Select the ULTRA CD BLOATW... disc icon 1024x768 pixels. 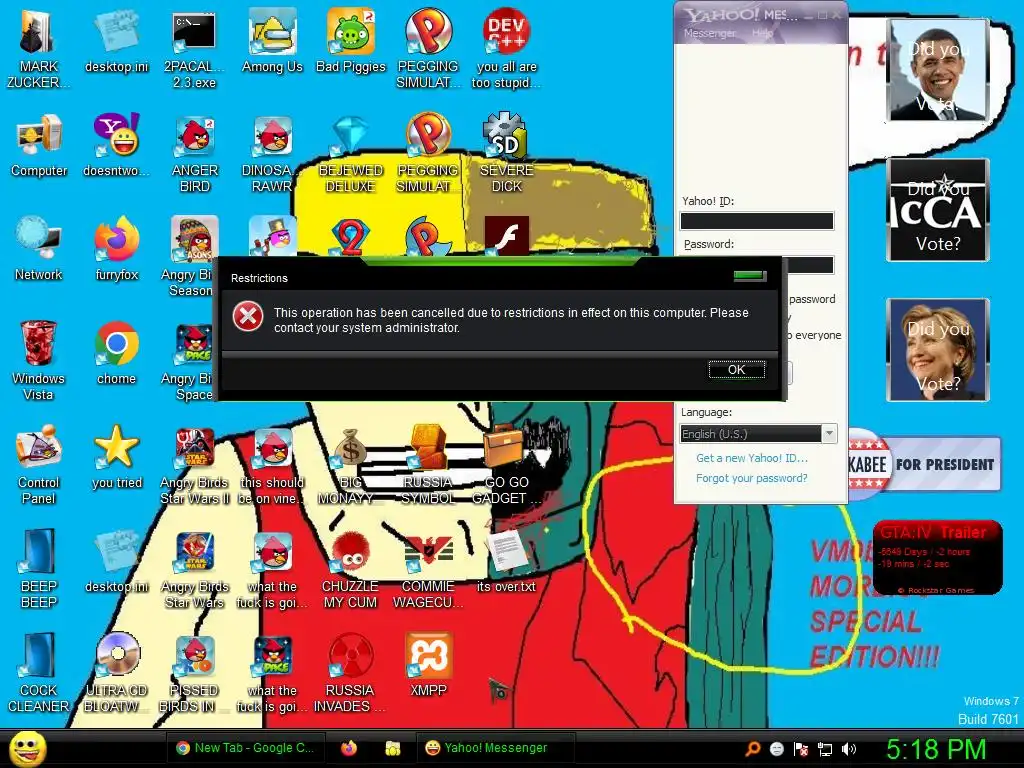(117, 672)
